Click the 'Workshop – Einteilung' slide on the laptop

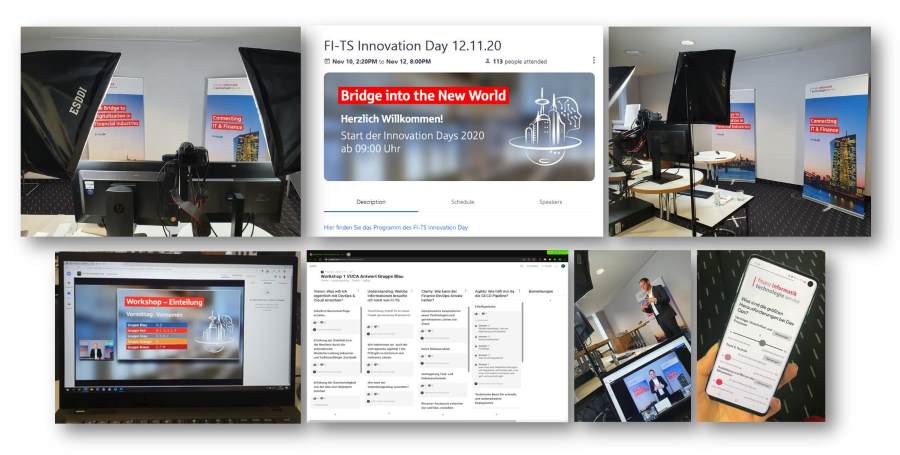coord(180,324)
